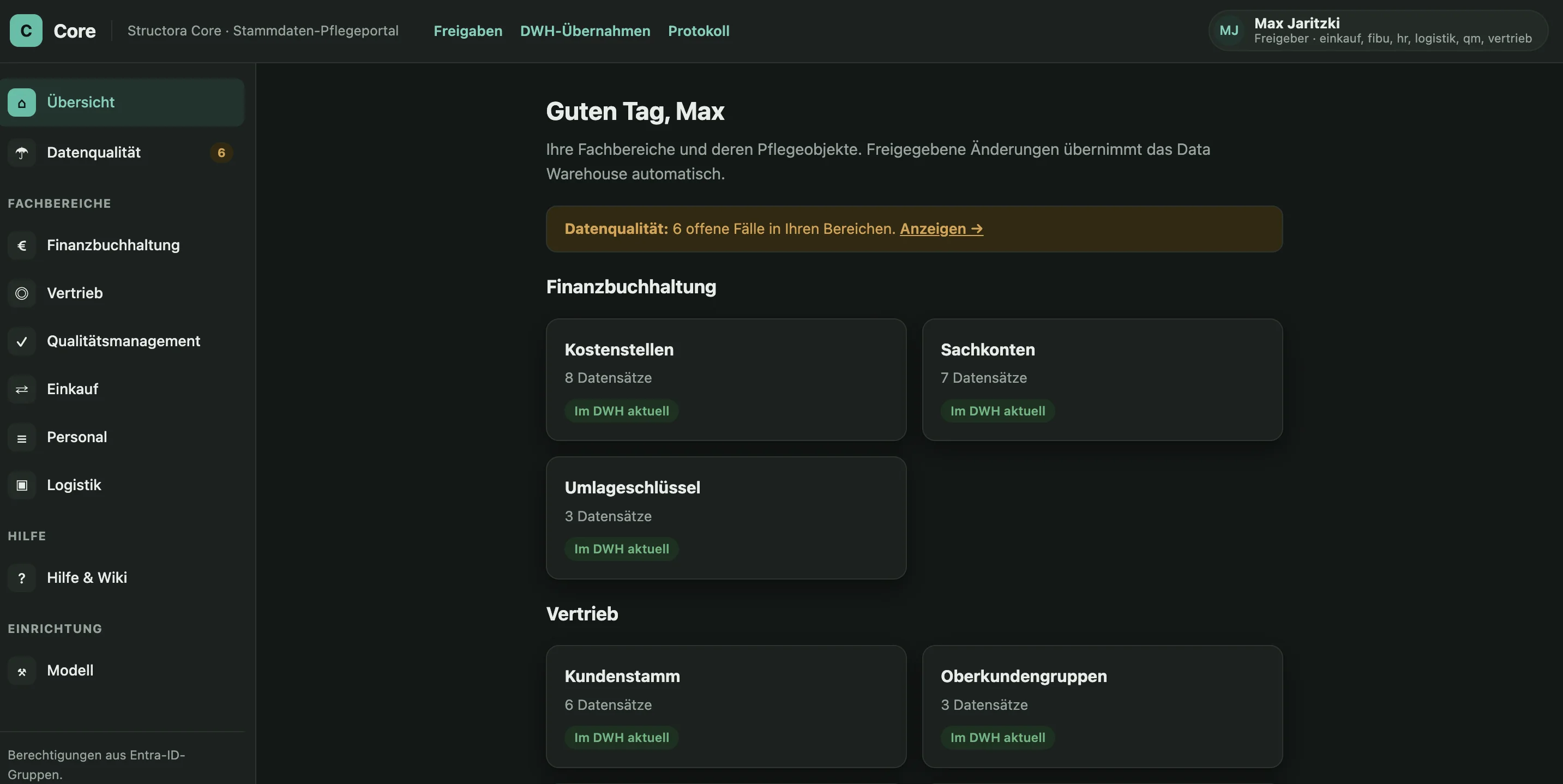Click the Modell tools icon

[22, 671]
